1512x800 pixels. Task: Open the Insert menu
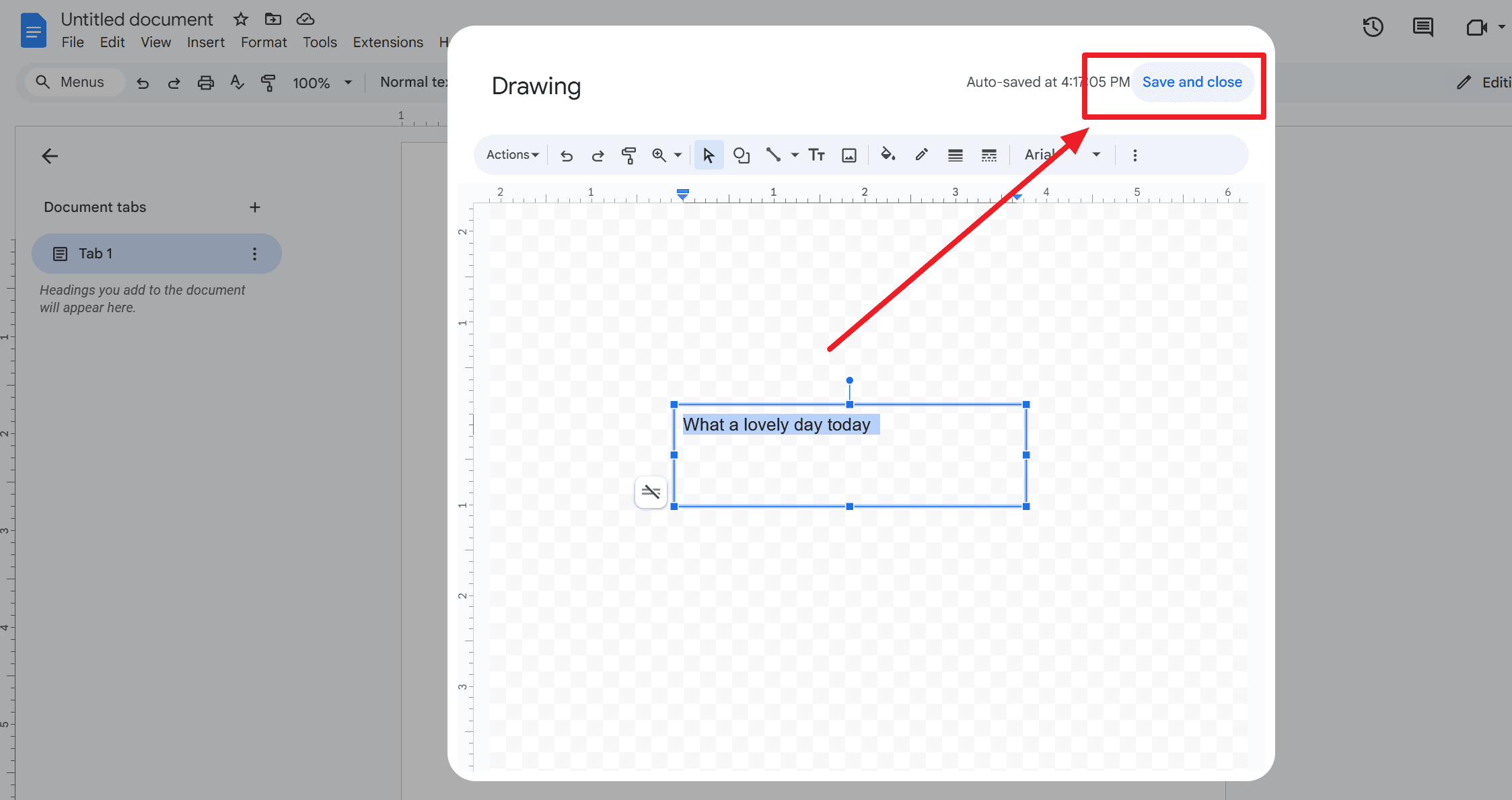coord(205,42)
